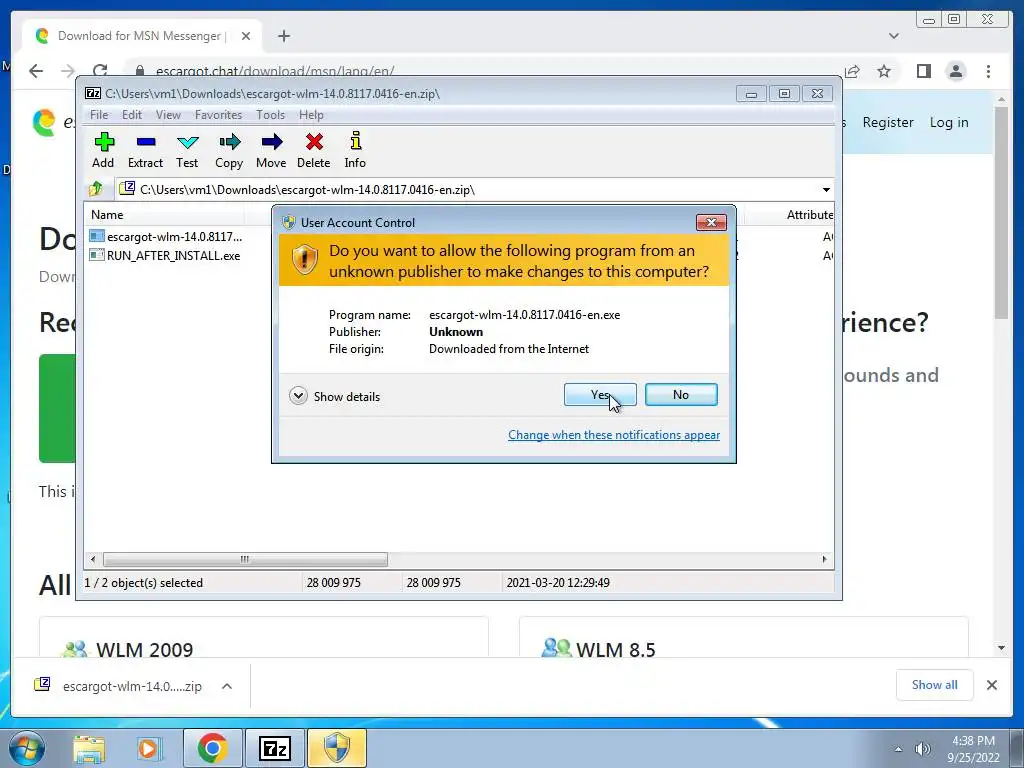Image resolution: width=1024 pixels, height=768 pixels.
Task: Click the Chrome page scrollbar down arrow
Action: point(1001,648)
